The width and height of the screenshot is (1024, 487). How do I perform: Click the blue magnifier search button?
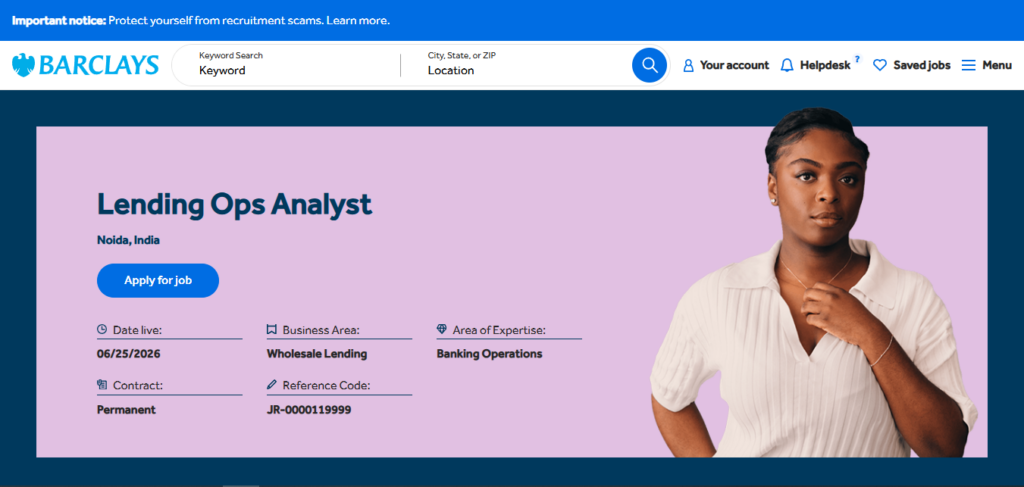(649, 65)
